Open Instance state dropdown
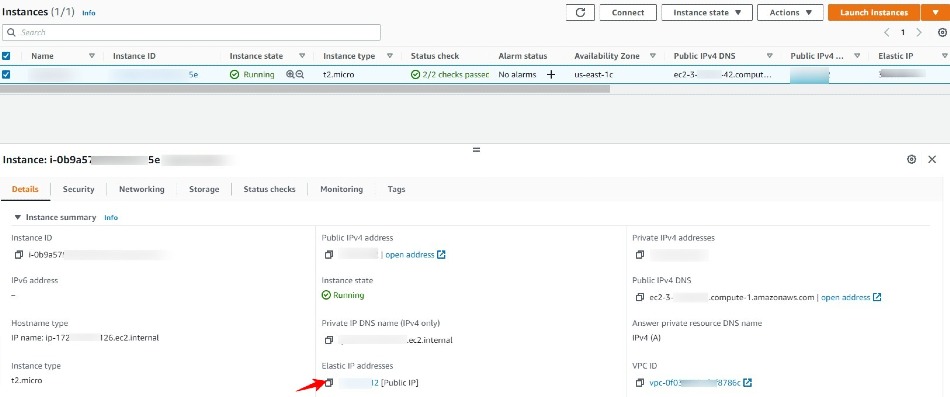Image resolution: width=950 pixels, height=397 pixels. (707, 13)
